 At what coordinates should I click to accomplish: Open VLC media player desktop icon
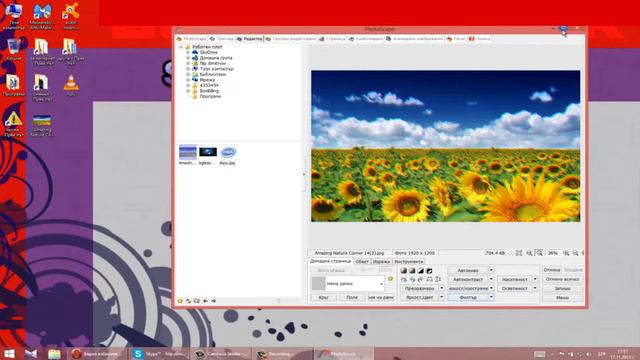(x=71, y=86)
